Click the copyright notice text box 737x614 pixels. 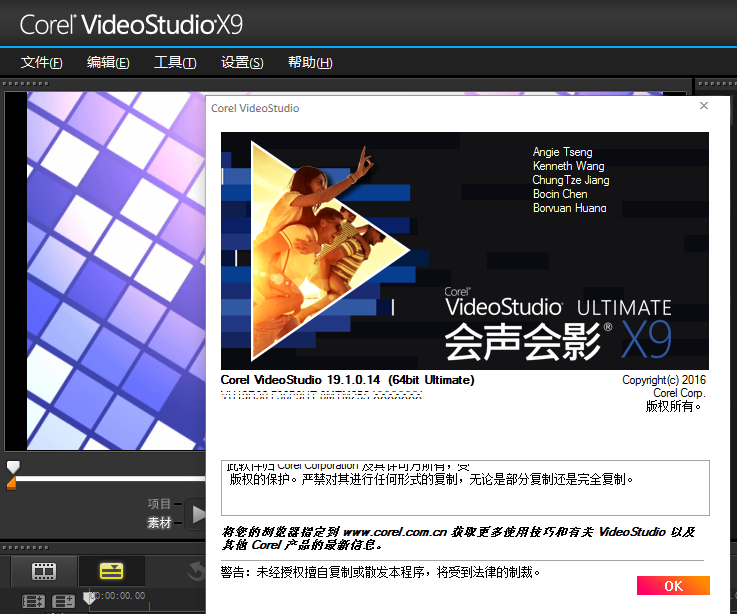tap(465, 488)
